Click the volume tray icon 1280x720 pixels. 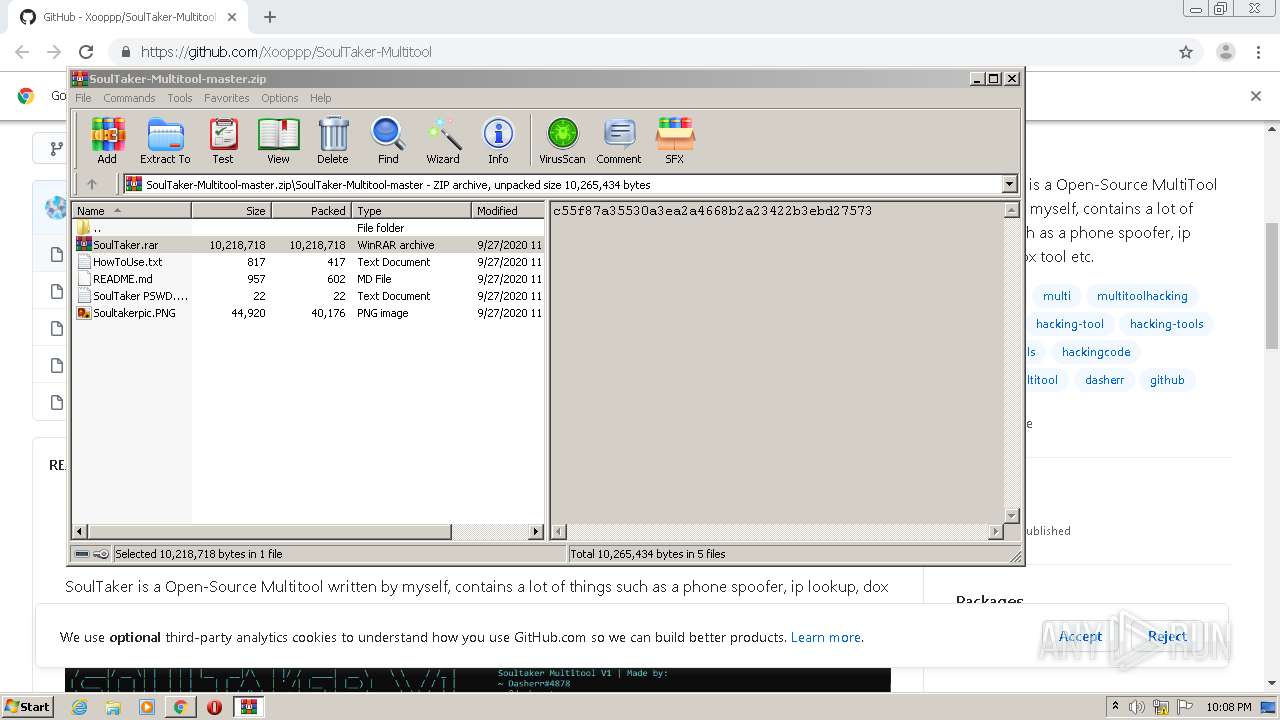[1137, 707]
